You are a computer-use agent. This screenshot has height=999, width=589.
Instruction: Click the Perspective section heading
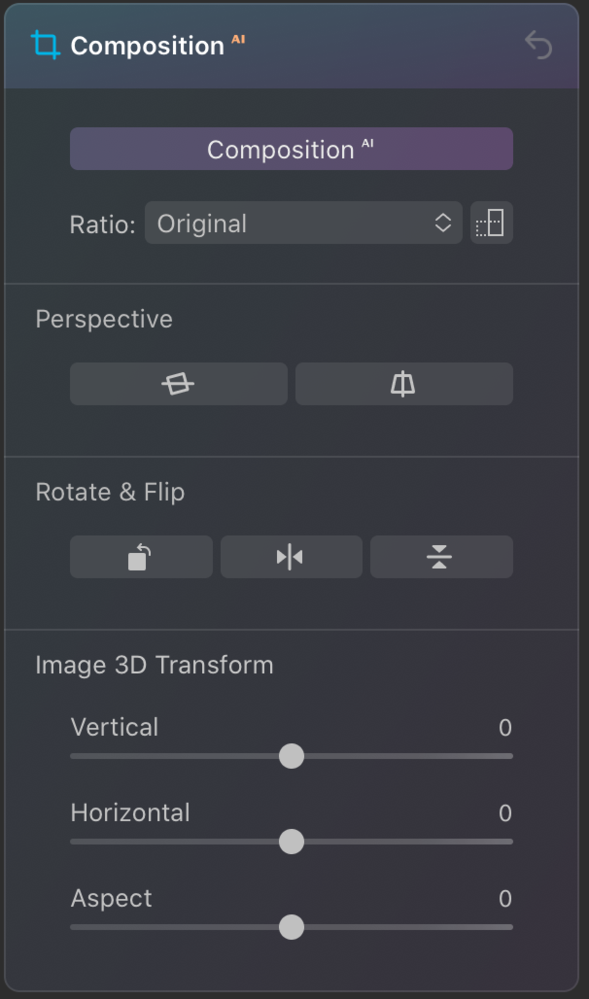coord(104,319)
